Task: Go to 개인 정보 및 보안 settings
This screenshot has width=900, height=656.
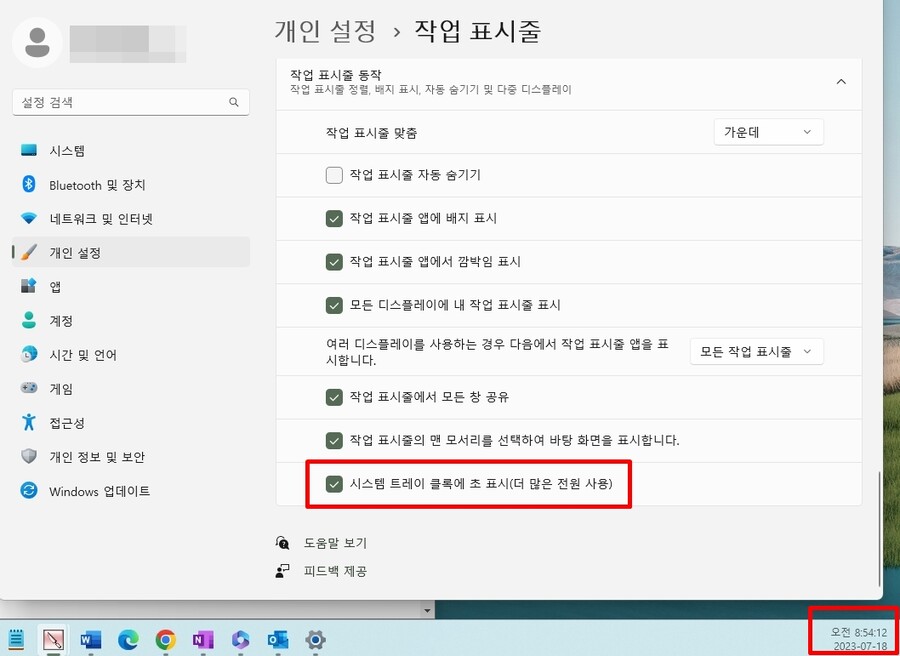Action: coord(131,457)
